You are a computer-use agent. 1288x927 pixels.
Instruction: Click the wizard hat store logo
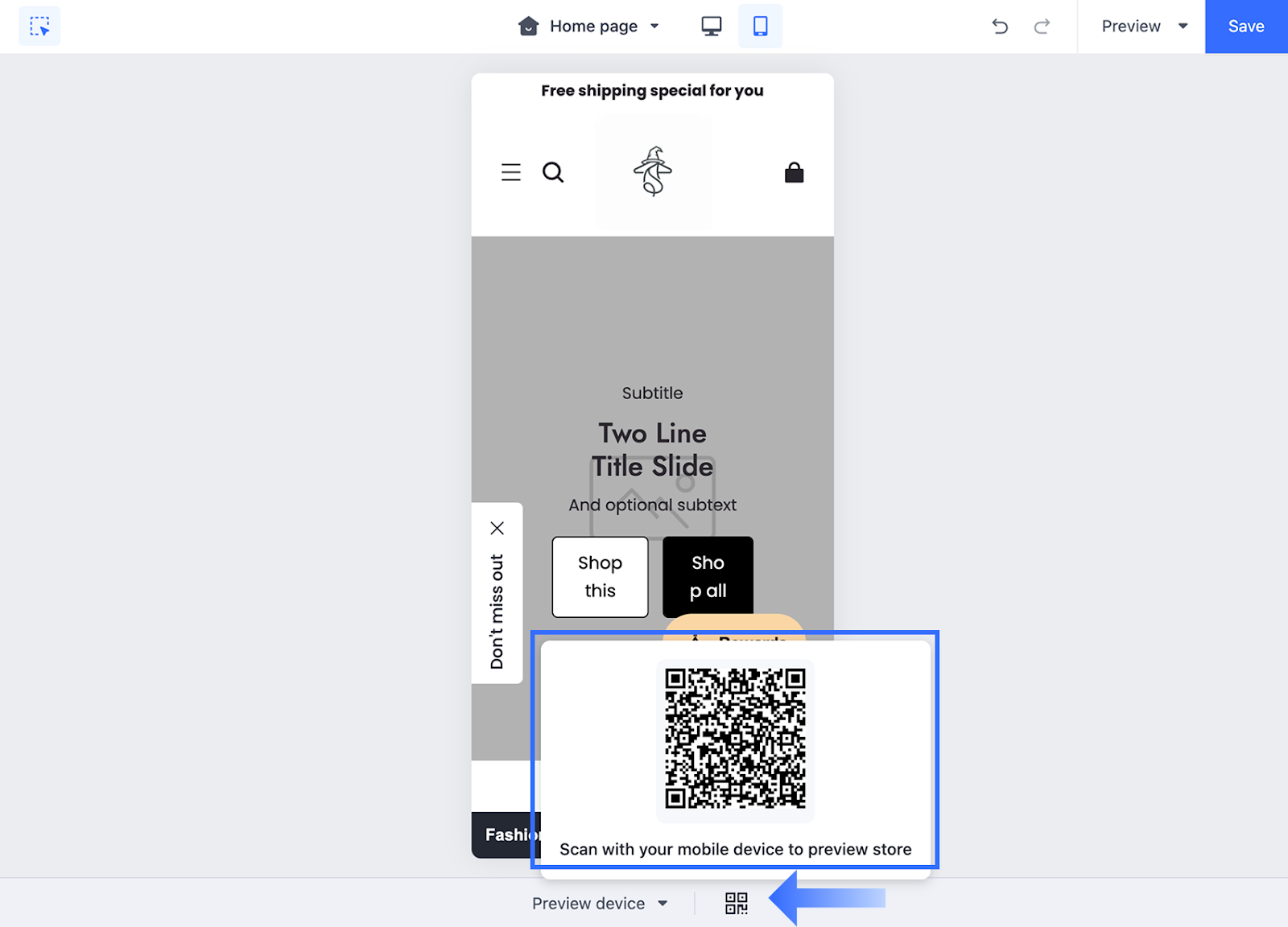[653, 171]
